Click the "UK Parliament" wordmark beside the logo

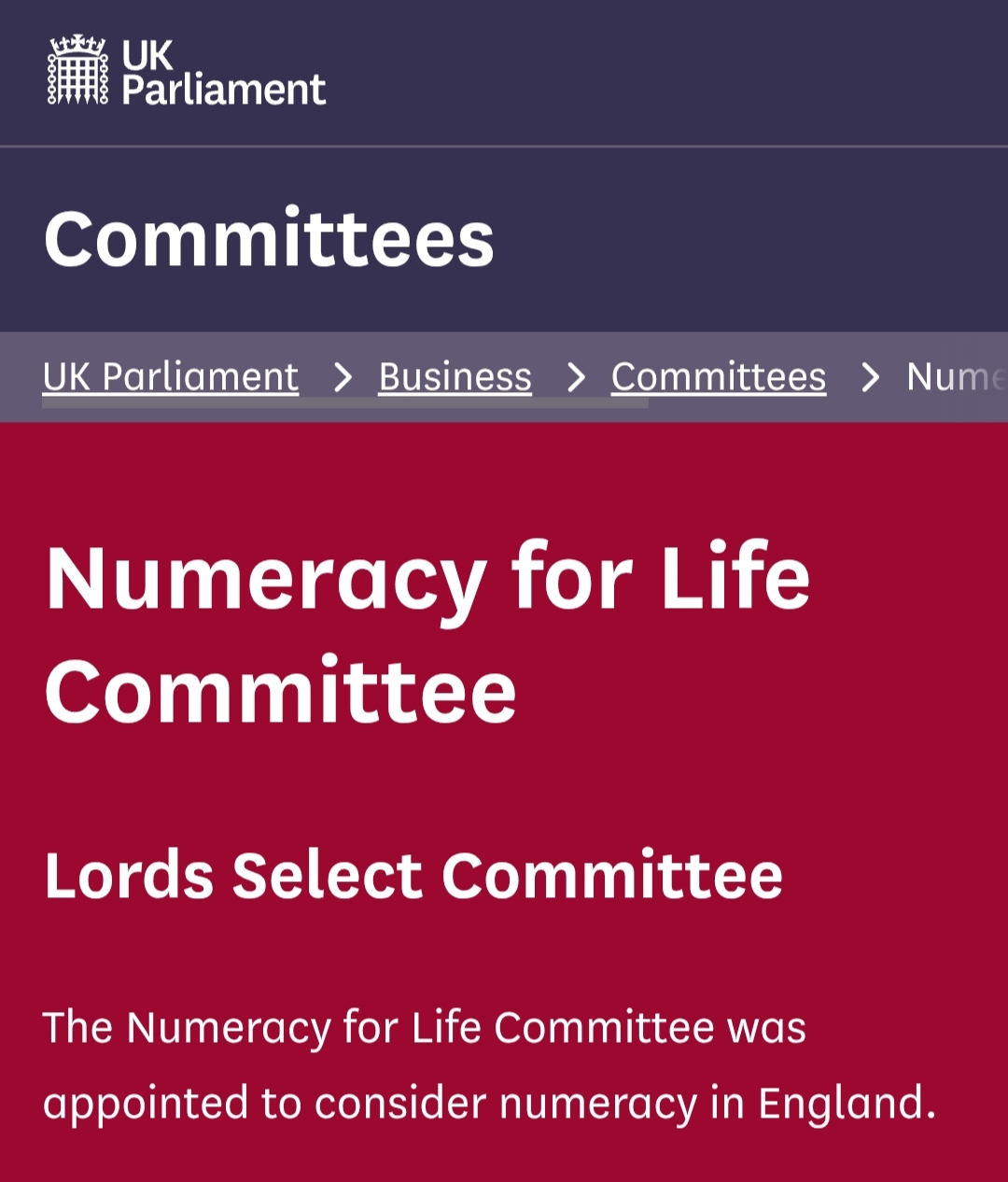click(x=223, y=73)
